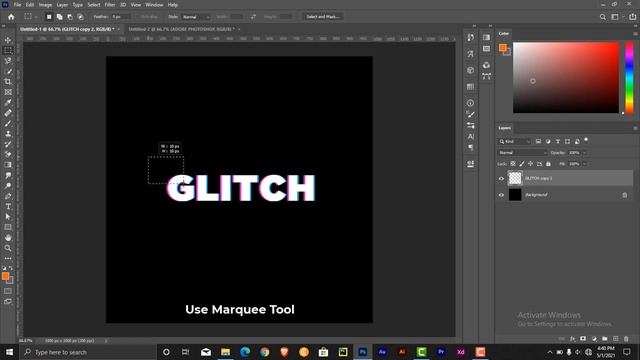
Task: Choose Intersect with selection mode
Action: 80,17
